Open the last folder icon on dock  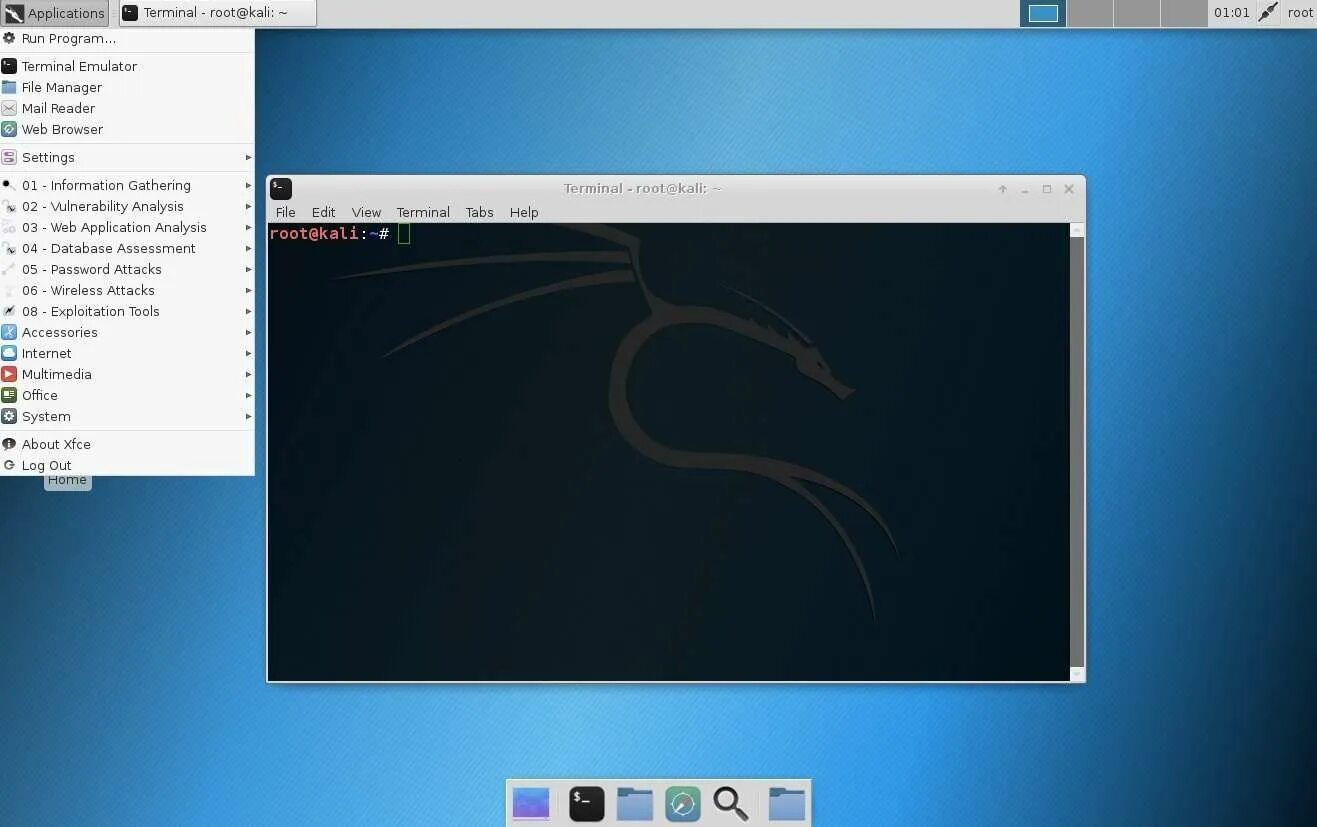[787, 803]
